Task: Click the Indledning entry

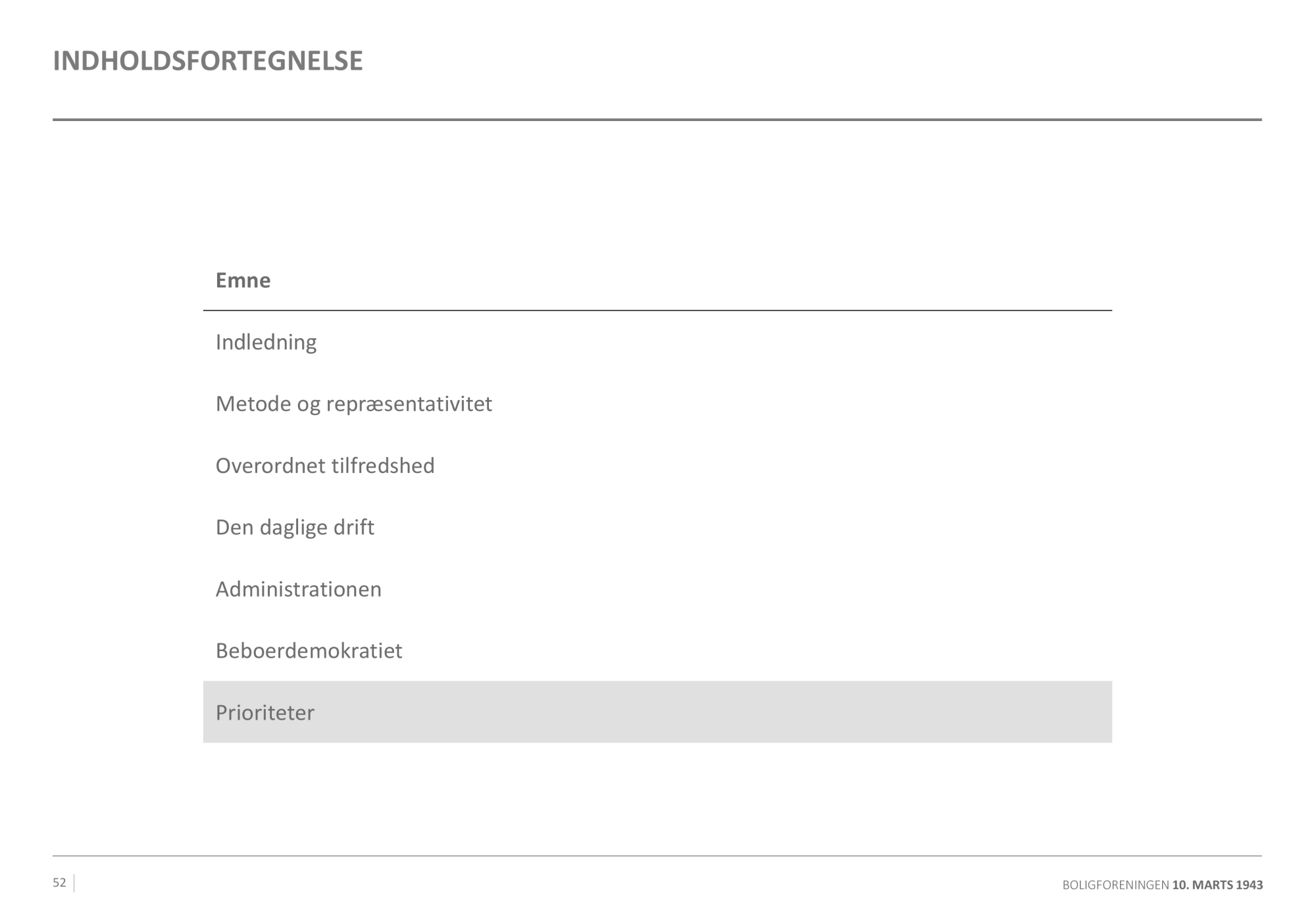Action: click(x=266, y=342)
